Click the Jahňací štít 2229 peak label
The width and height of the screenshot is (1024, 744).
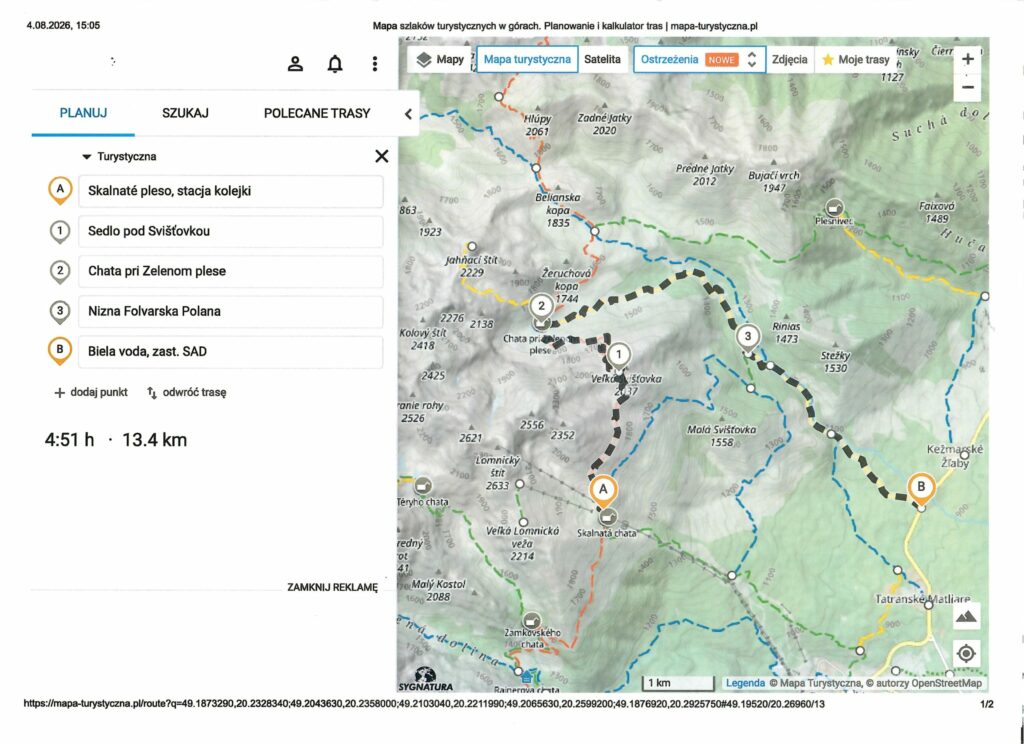tap(472, 267)
